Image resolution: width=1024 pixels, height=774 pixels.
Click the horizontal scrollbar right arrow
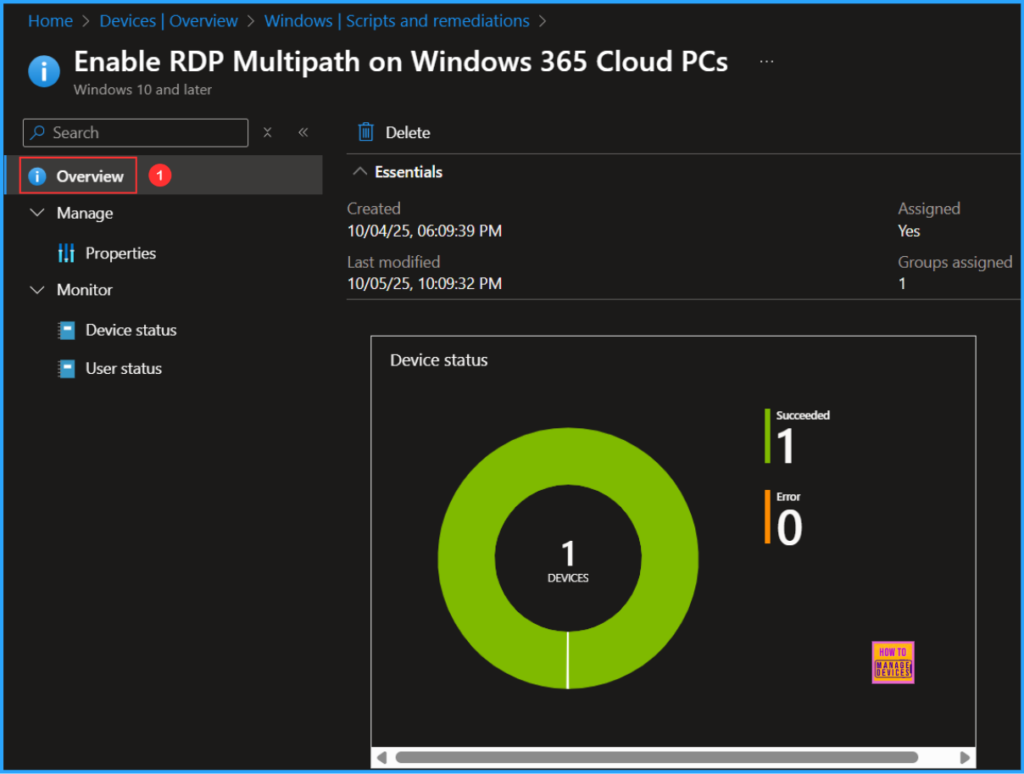pyautogui.click(x=964, y=757)
